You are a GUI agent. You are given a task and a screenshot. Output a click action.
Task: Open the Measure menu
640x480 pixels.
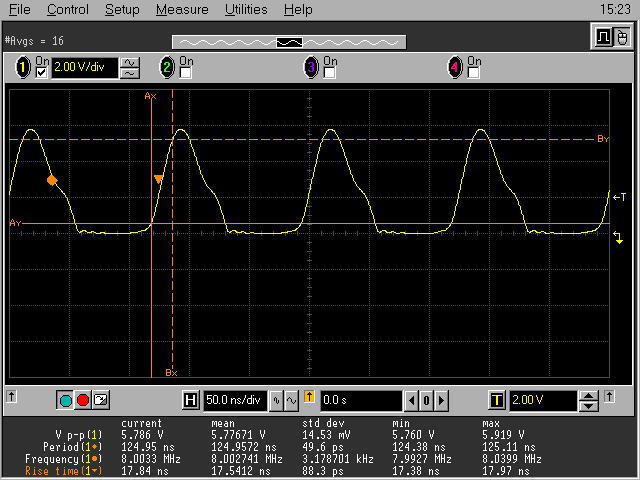pyautogui.click(x=182, y=10)
